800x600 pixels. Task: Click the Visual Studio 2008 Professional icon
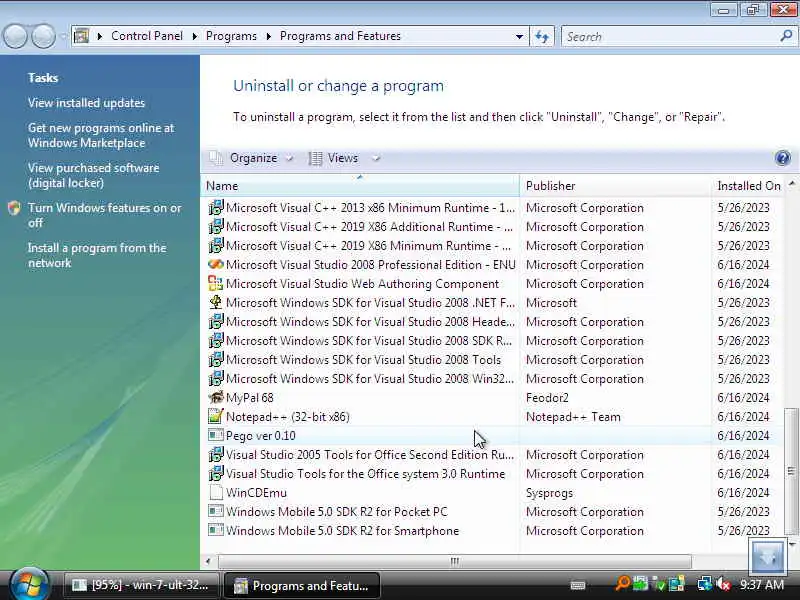[216, 264]
